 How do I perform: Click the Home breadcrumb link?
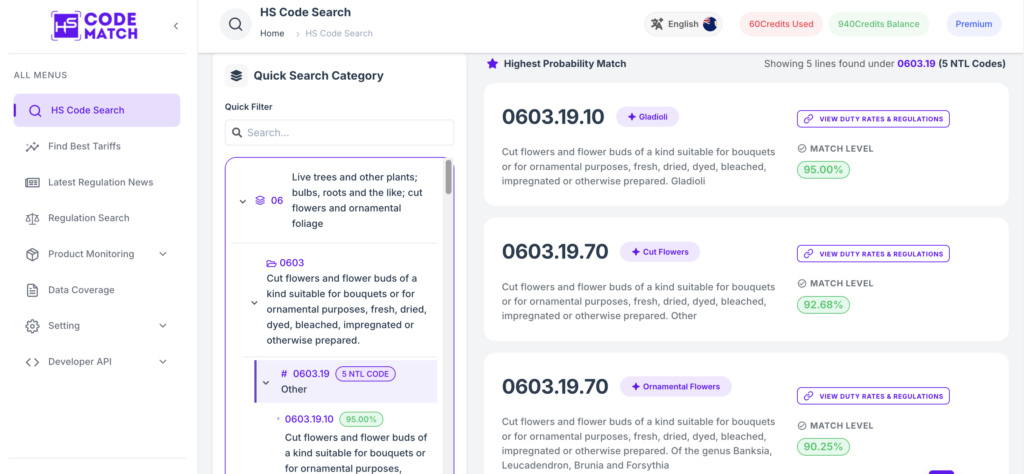click(272, 33)
